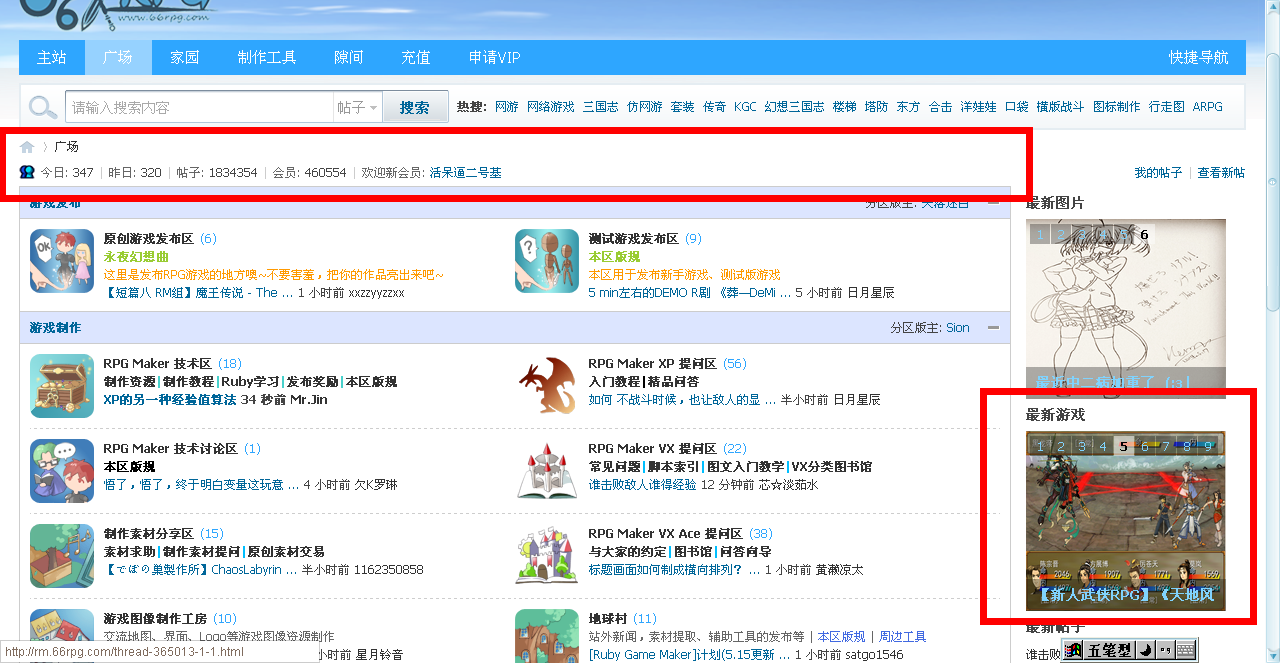Open the 制作素材分享区 forum icon

pyautogui.click(x=62, y=556)
